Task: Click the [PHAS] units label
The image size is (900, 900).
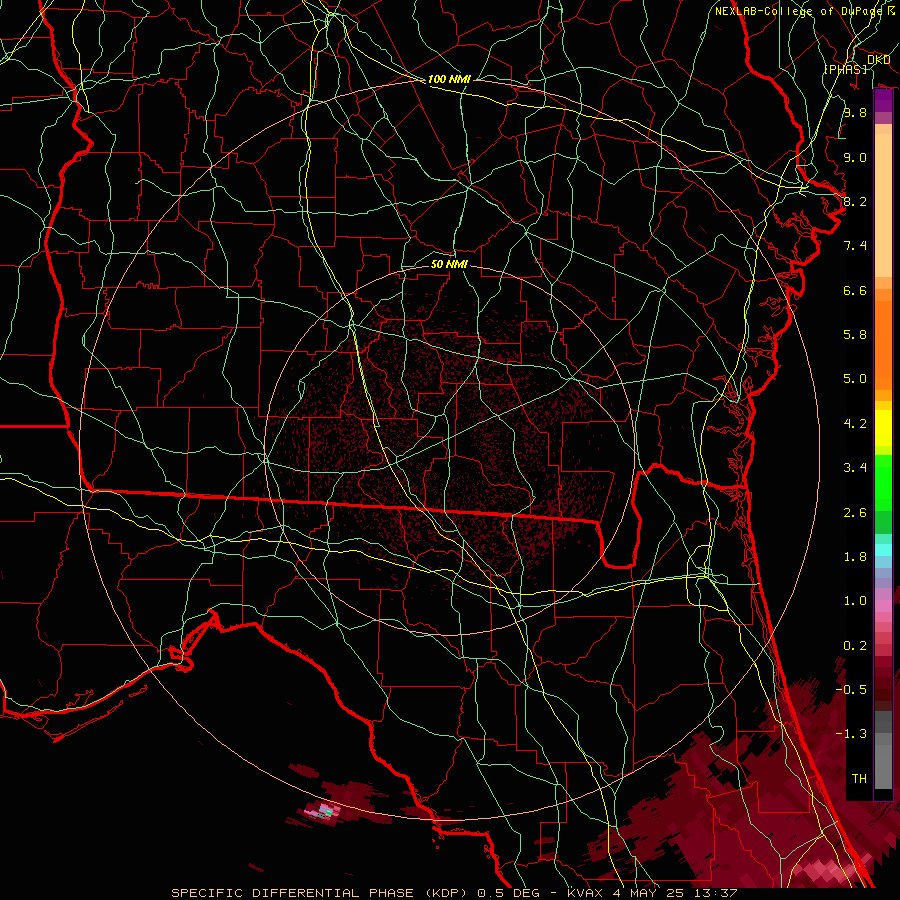Action: [845, 69]
